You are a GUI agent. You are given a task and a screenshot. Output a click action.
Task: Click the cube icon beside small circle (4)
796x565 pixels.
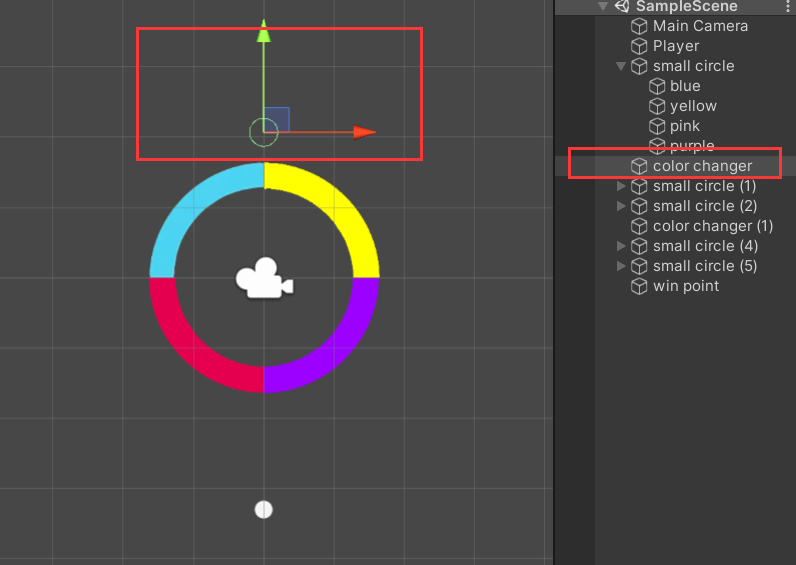point(639,246)
